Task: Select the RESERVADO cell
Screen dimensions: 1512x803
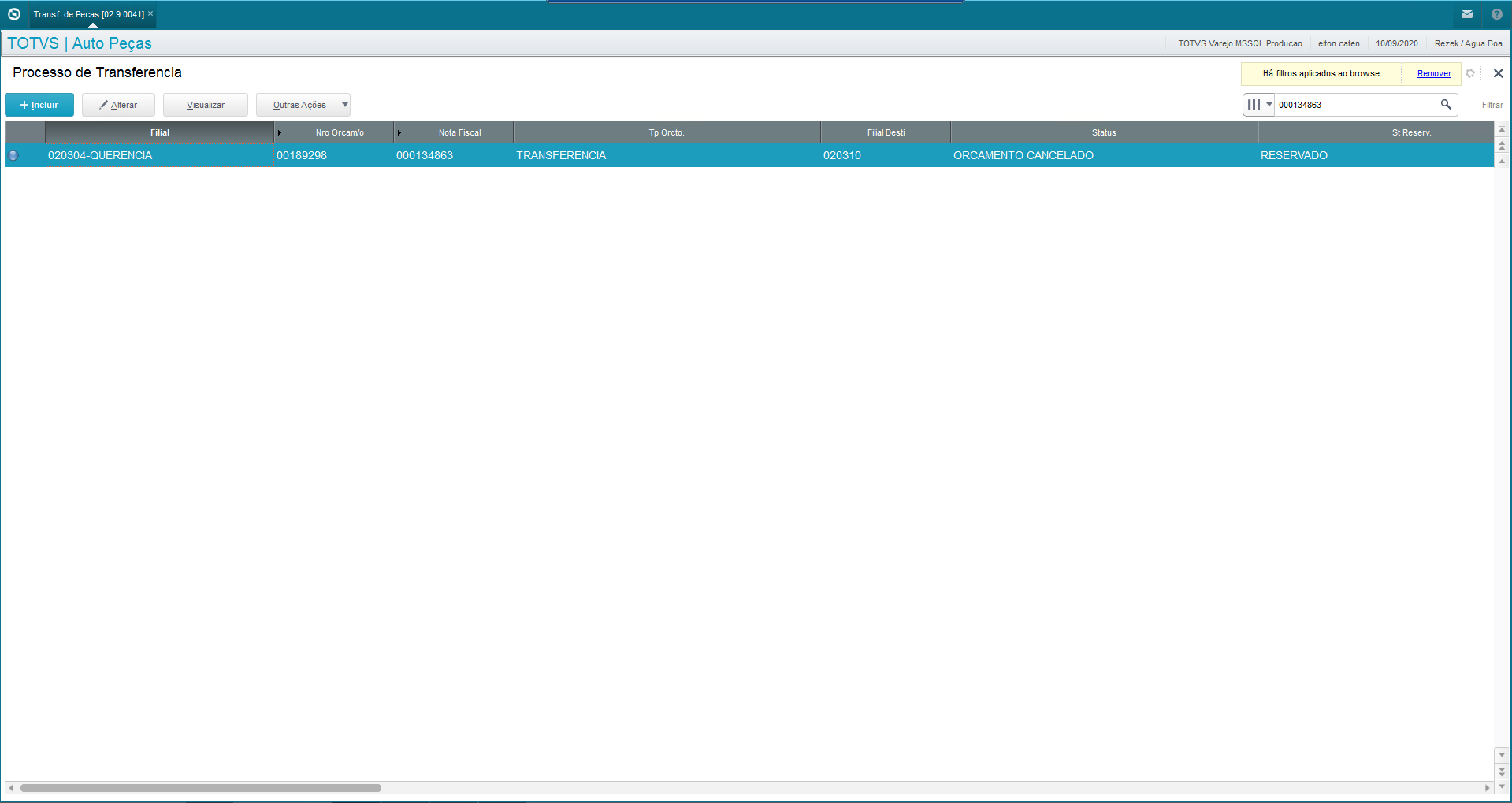Action: [1376, 155]
